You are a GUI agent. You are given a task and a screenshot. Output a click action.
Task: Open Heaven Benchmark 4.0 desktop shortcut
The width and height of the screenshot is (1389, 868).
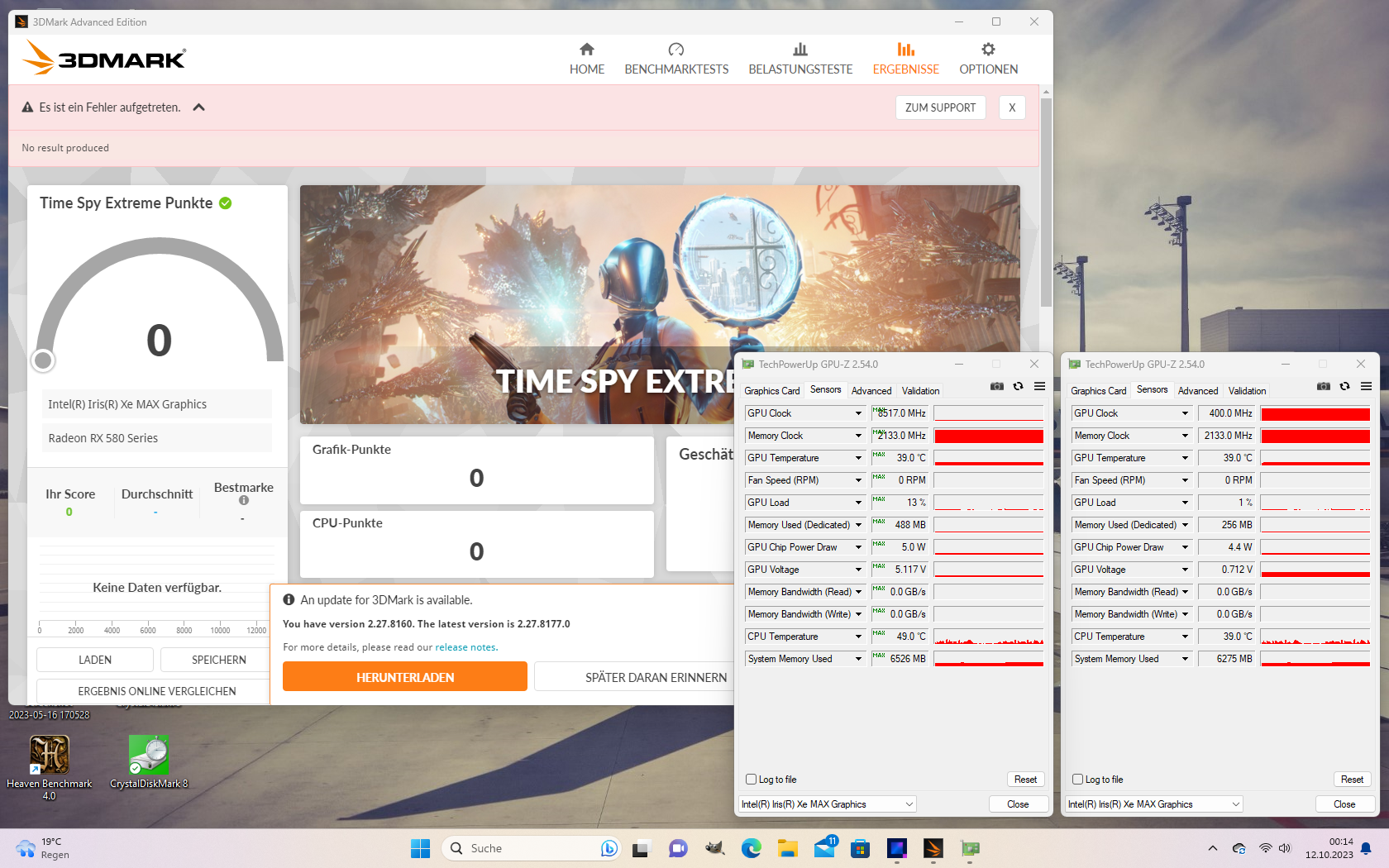pos(50,767)
